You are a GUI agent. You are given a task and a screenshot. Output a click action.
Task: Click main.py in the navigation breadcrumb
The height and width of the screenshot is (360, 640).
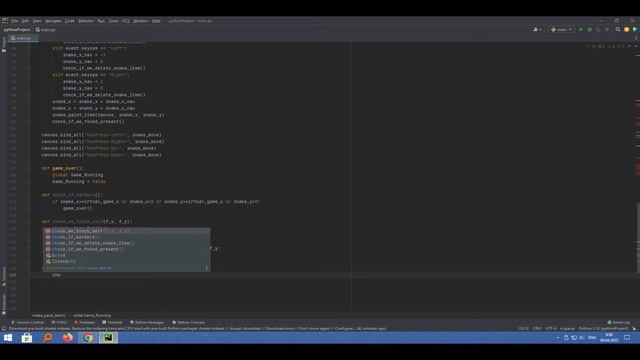[x=46, y=29]
